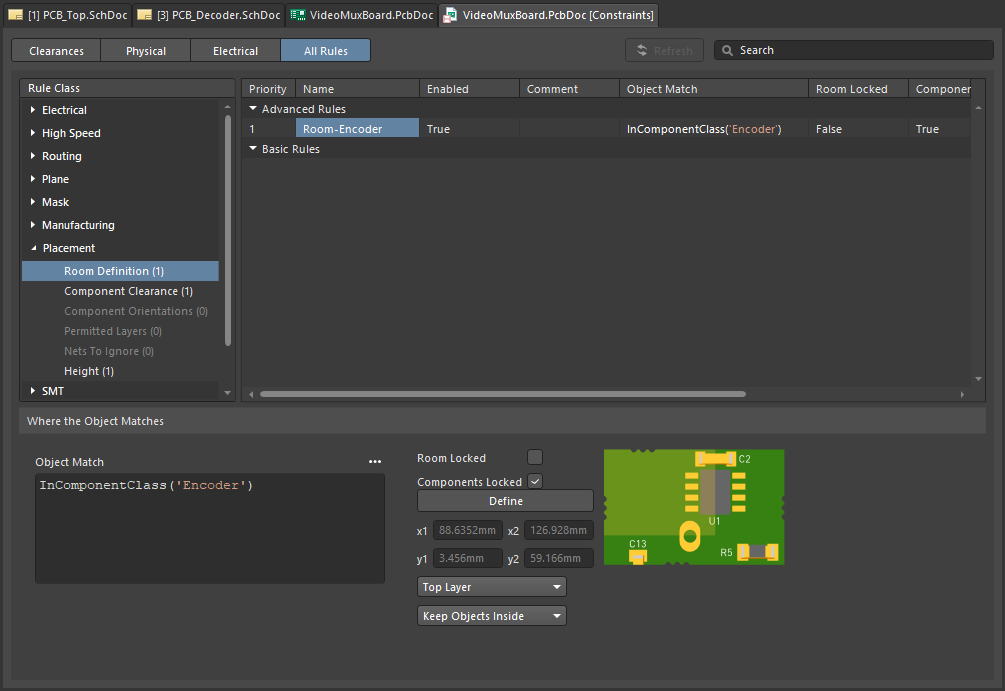Click the PCB_Top.SchDoc schematic file icon

(x=16, y=15)
